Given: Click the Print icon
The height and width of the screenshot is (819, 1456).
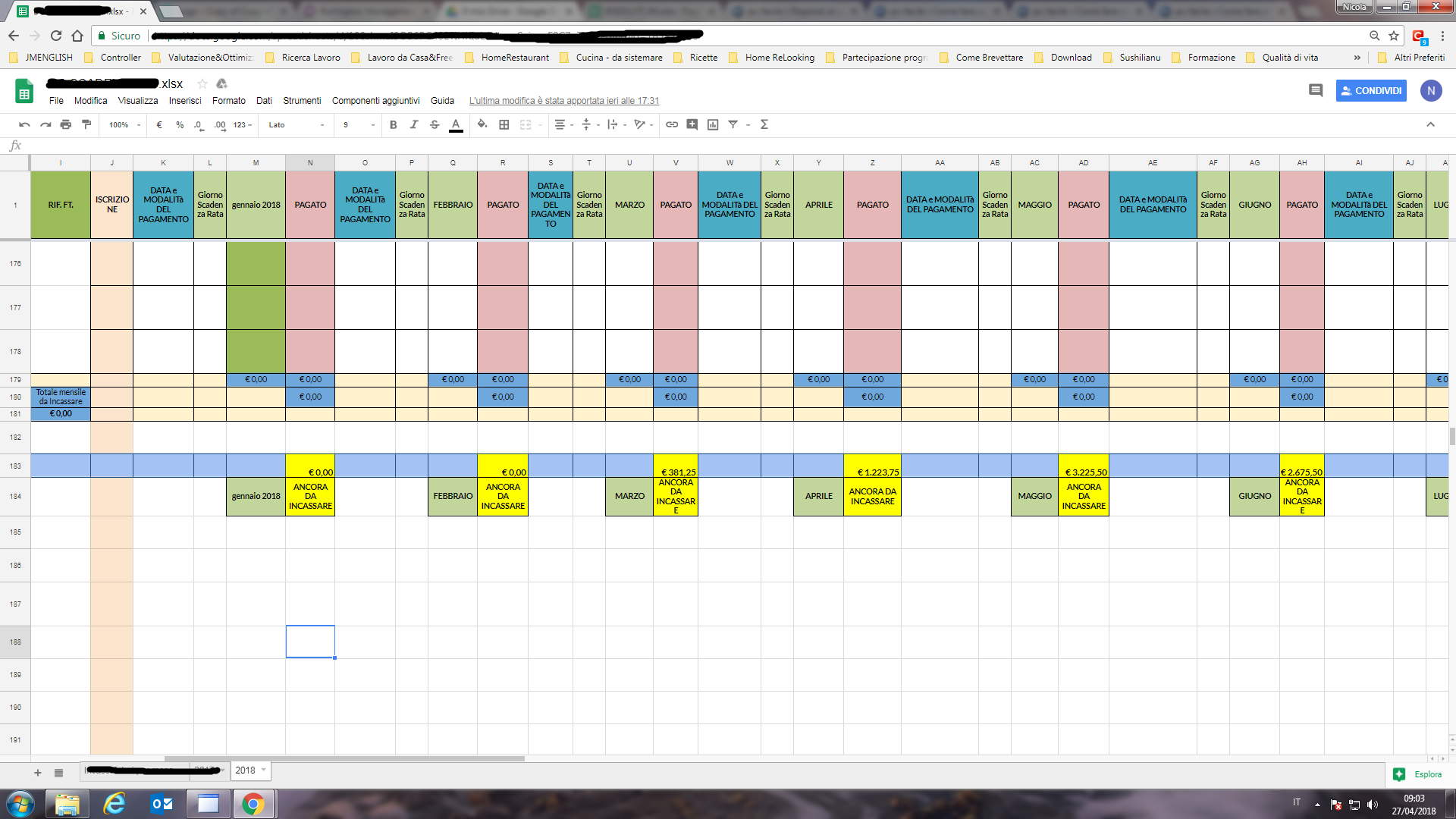Looking at the screenshot, I should 66,124.
